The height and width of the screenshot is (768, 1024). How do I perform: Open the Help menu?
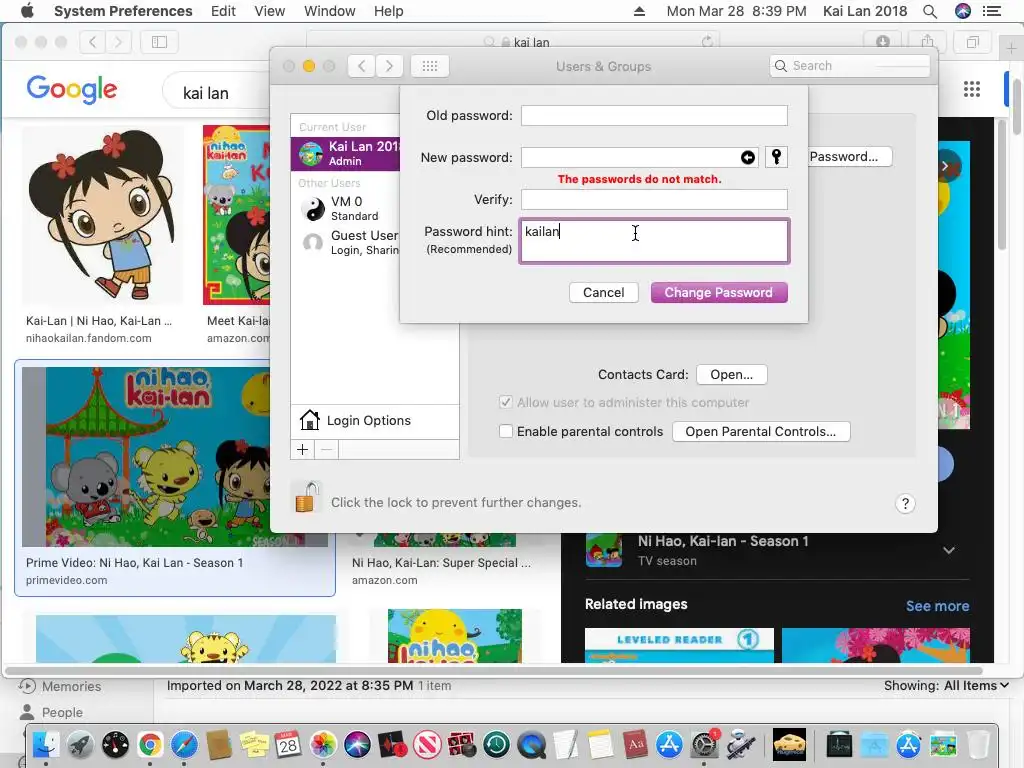(x=388, y=11)
